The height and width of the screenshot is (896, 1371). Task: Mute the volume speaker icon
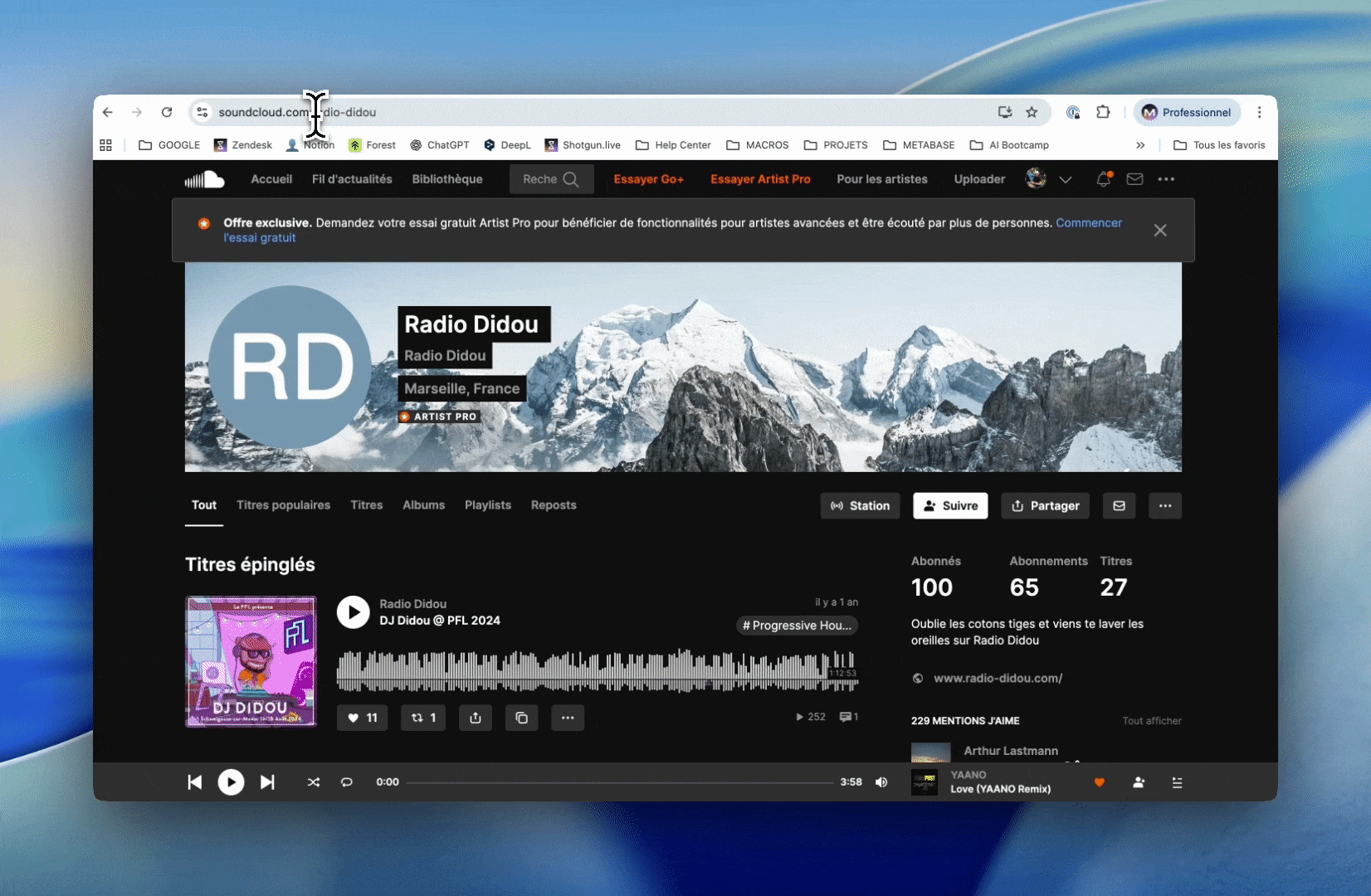click(881, 782)
